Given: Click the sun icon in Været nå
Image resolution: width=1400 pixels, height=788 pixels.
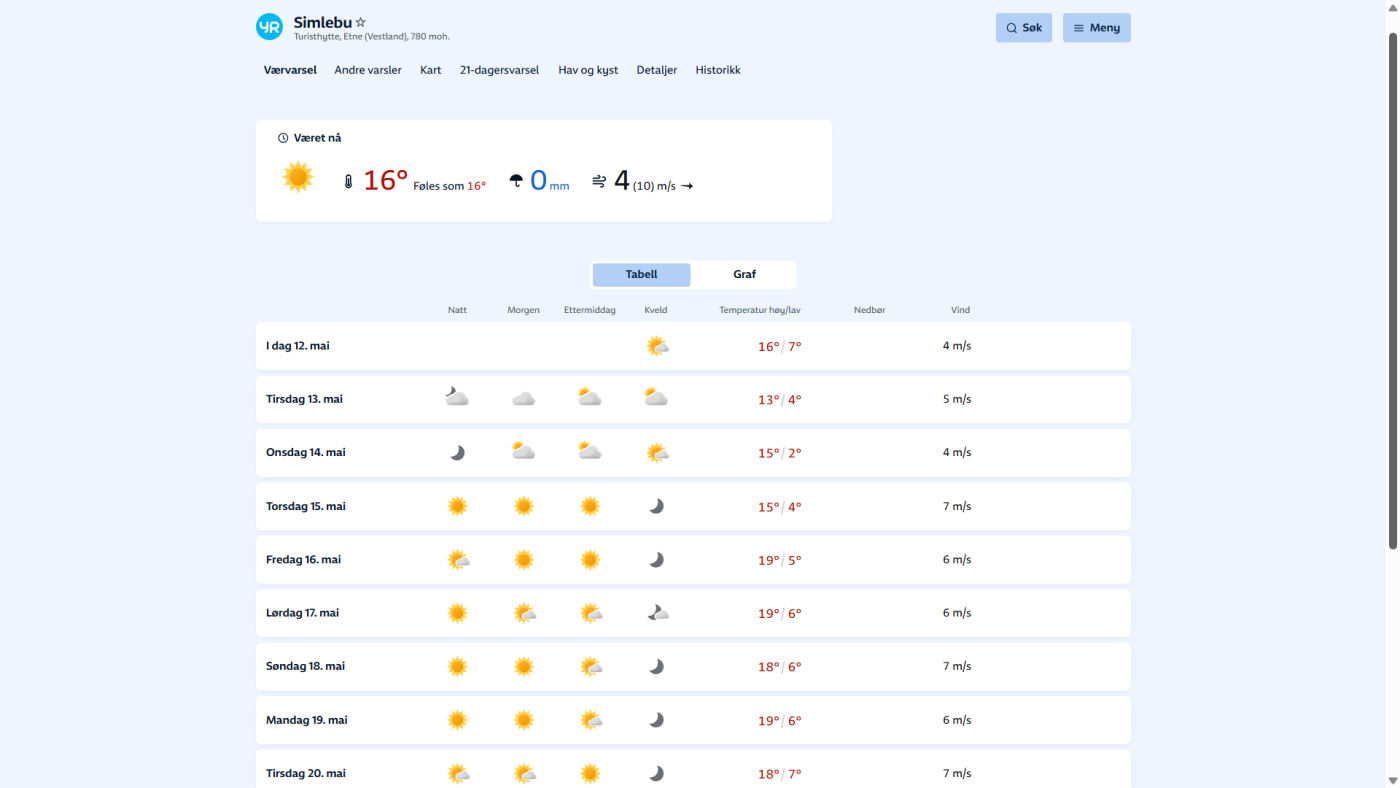Looking at the screenshot, I should [x=298, y=178].
